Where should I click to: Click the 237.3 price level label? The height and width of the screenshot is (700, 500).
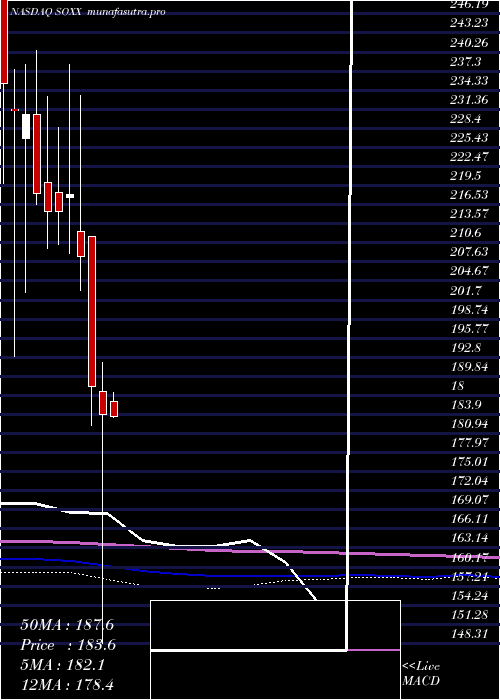[x=466, y=61]
